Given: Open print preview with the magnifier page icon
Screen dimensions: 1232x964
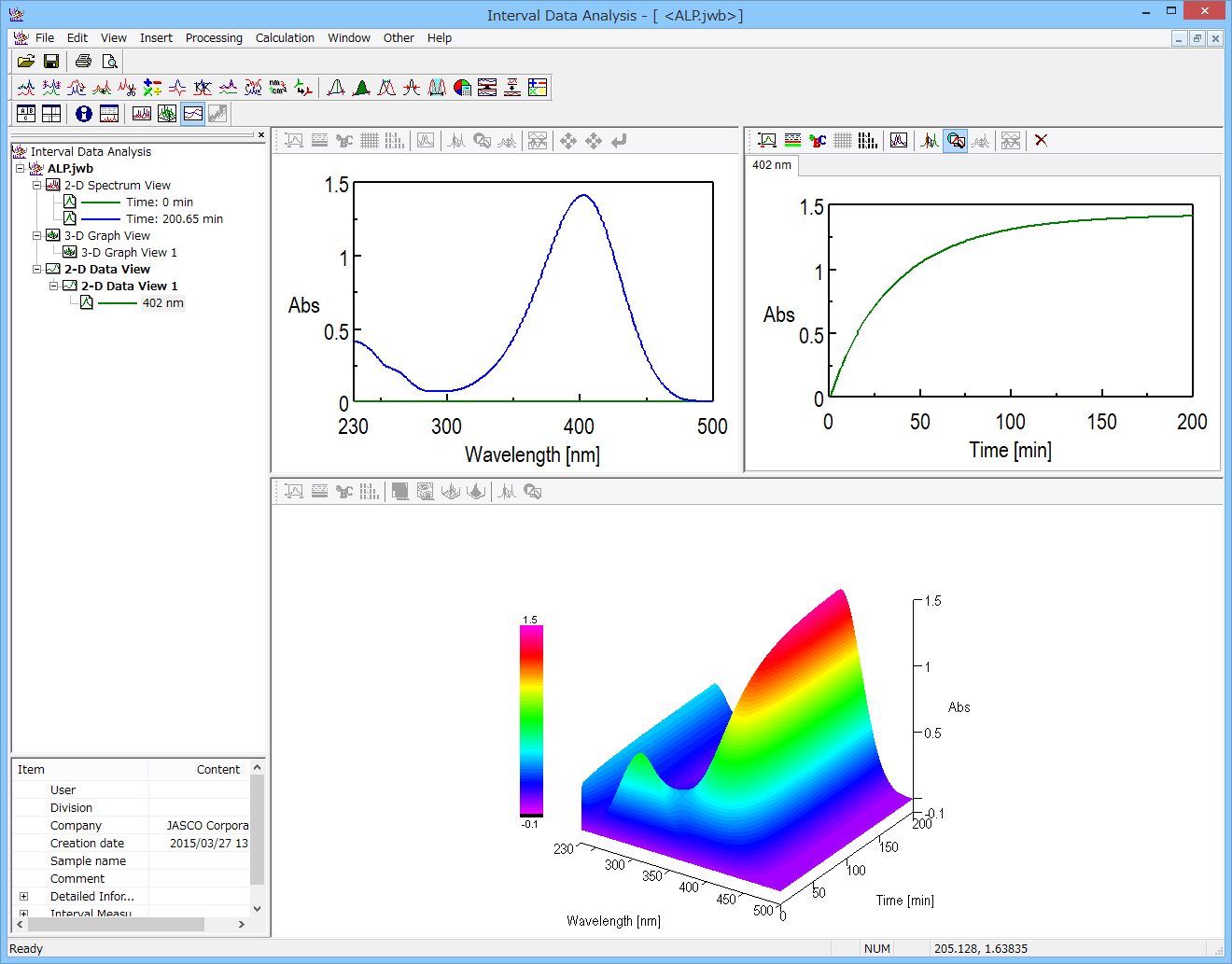Looking at the screenshot, I should coord(109,62).
